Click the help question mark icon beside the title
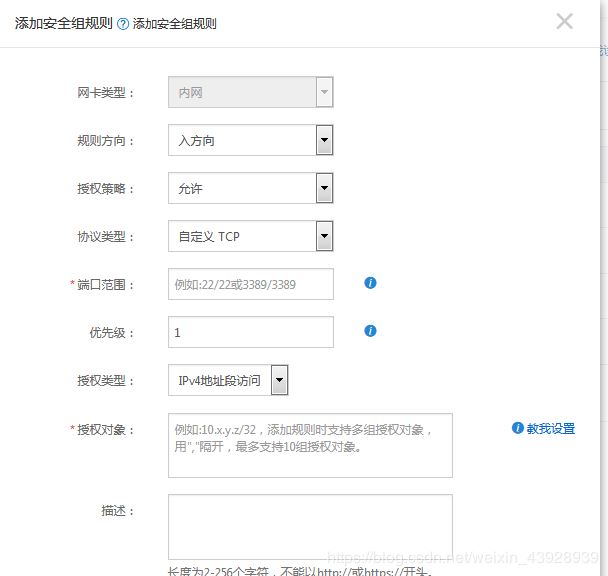The height and width of the screenshot is (576, 608). click(x=123, y=24)
